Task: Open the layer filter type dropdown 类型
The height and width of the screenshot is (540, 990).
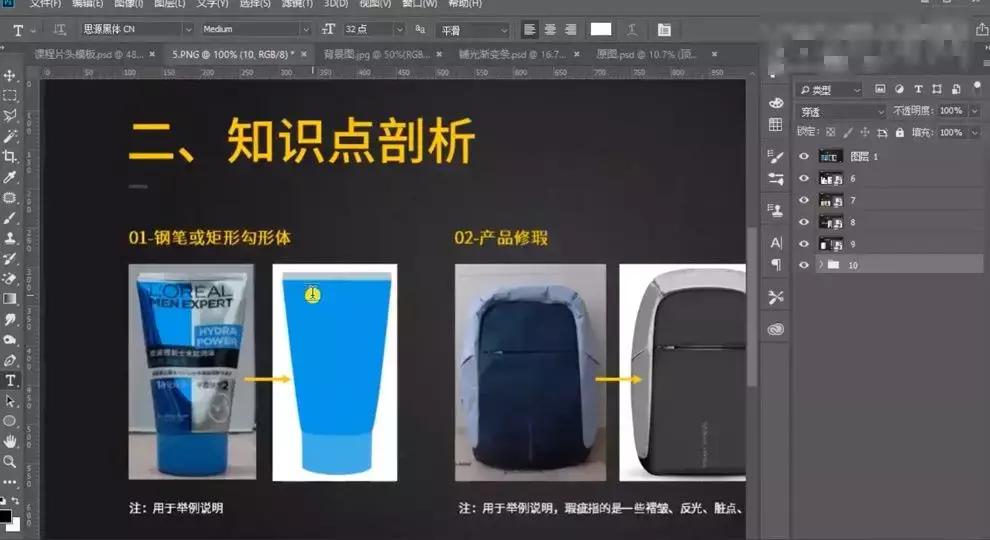Action: coord(829,90)
